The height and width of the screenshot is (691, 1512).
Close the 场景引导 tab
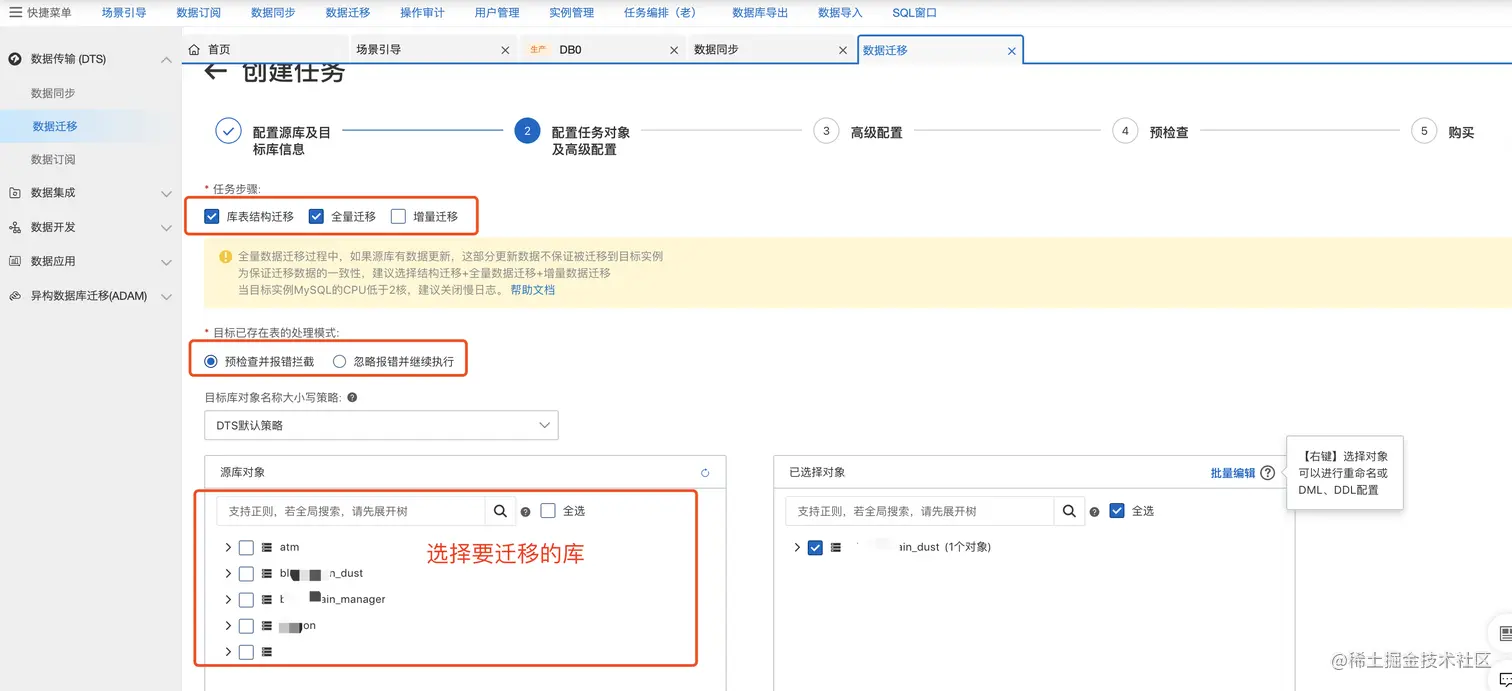point(506,50)
